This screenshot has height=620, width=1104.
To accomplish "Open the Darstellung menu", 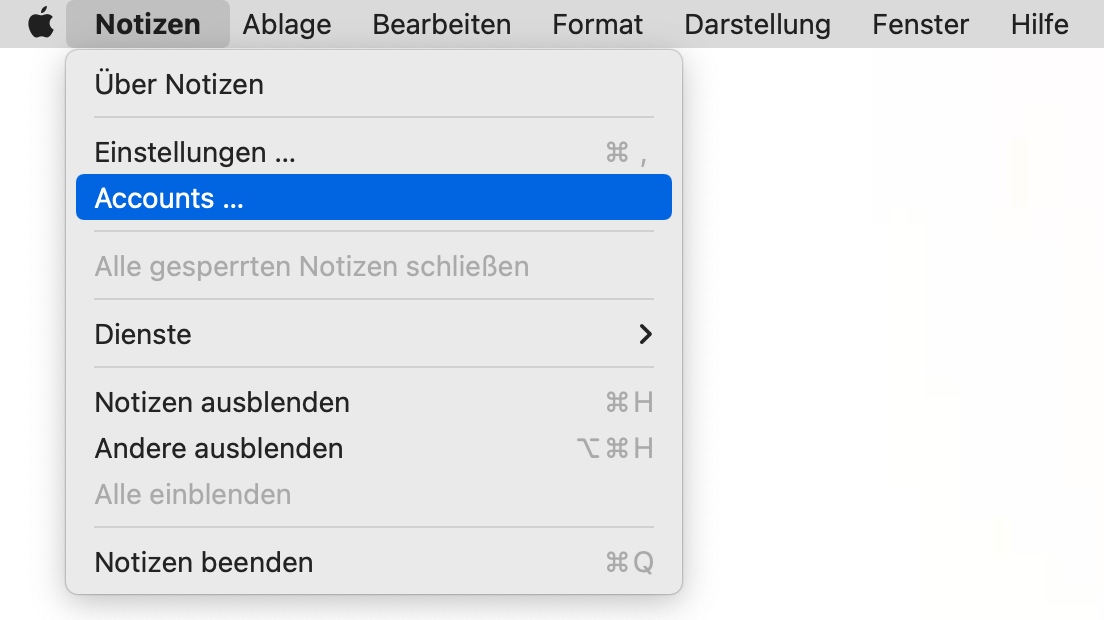I will click(x=757, y=24).
